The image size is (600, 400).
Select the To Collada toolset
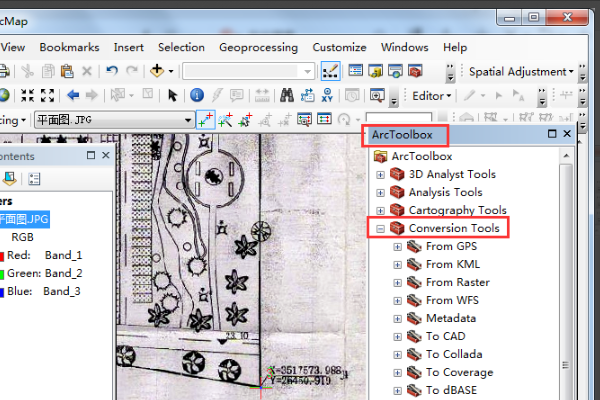454,354
